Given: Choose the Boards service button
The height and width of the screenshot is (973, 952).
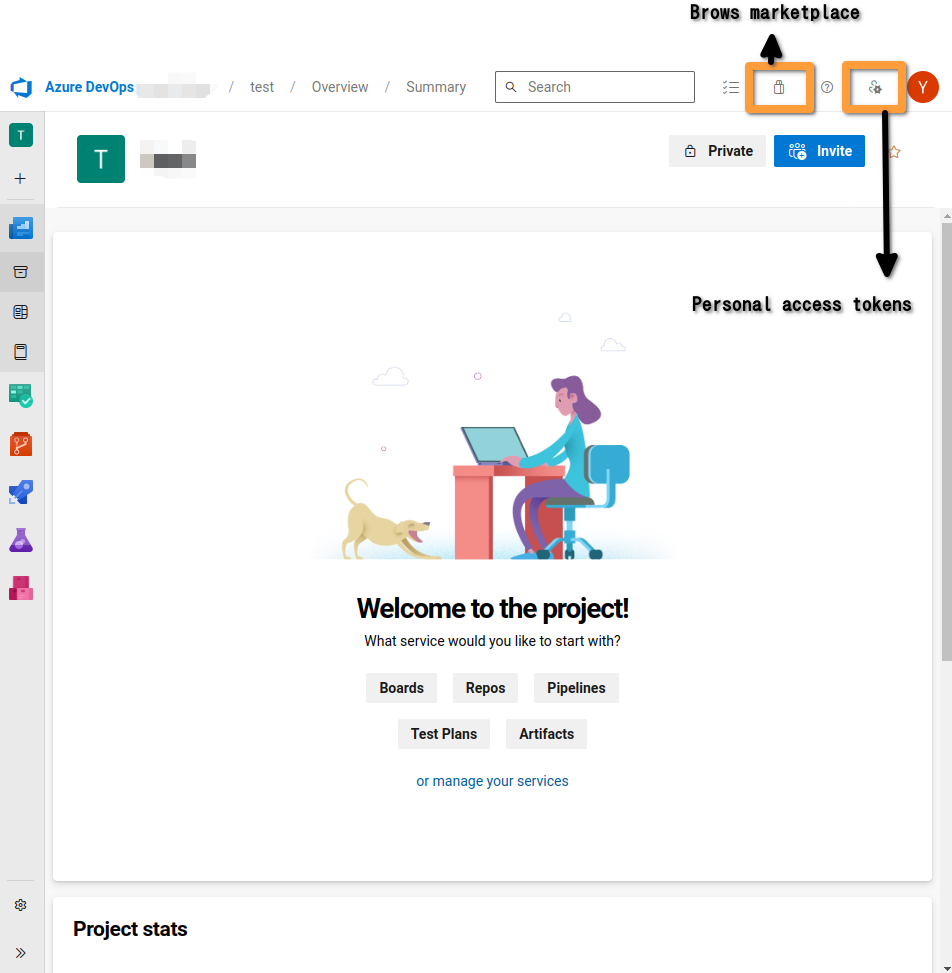Looking at the screenshot, I should (402, 688).
